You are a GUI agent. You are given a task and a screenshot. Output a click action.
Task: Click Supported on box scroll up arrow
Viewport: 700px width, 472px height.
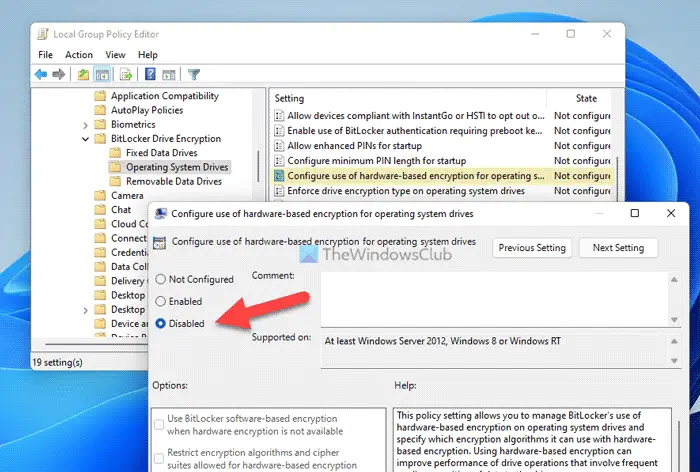674,341
